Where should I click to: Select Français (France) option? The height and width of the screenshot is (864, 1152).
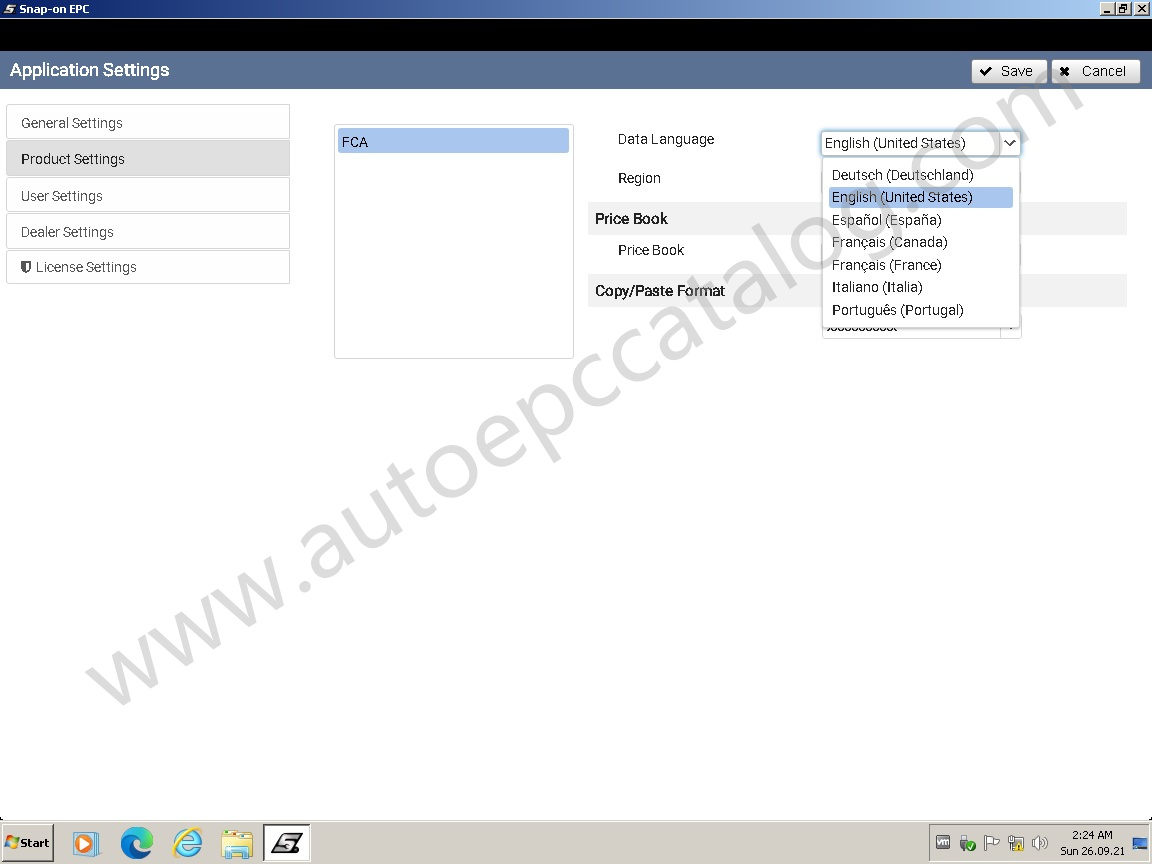(921, 264)
